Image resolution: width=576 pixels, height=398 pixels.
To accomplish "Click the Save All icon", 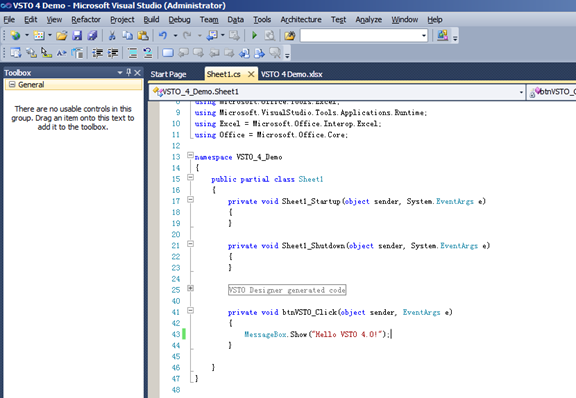I will click(x=92, y=36).
